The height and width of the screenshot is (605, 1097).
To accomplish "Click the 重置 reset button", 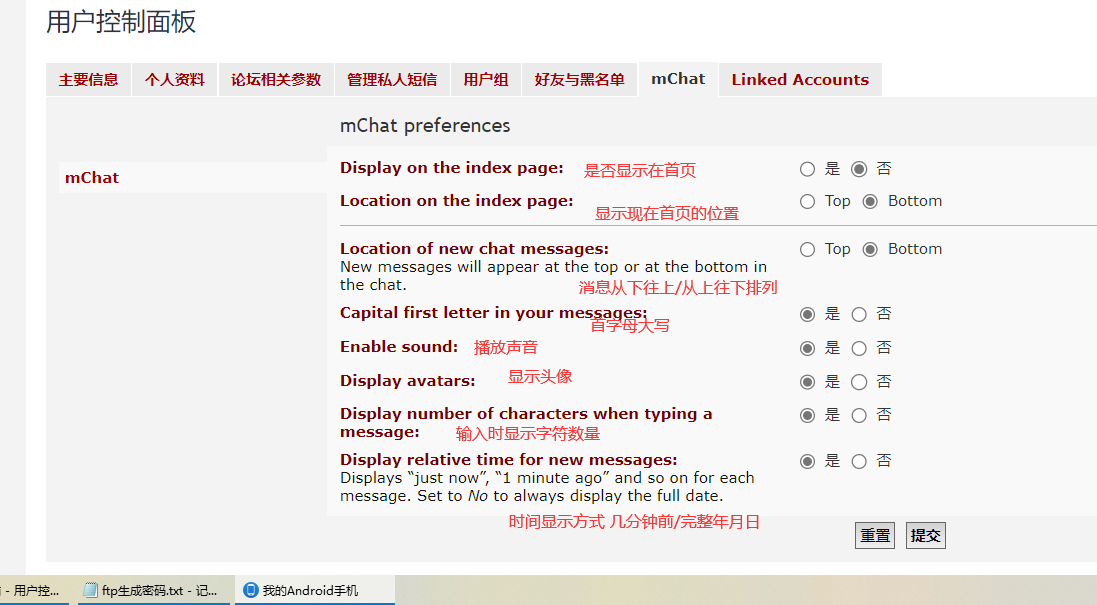I will tap(875, 536).
